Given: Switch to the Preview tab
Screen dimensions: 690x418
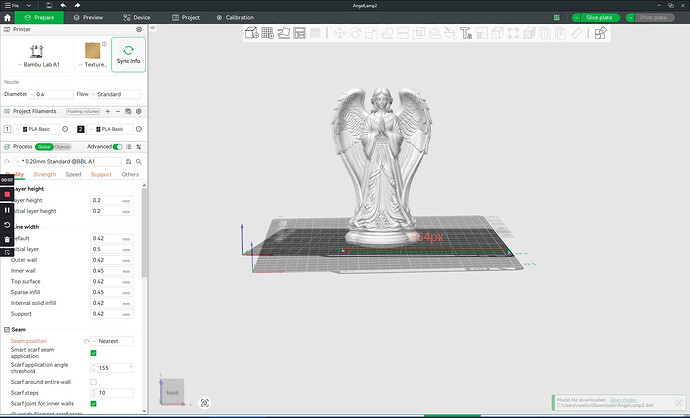Looking at the screenshot, I should point(88,18).
